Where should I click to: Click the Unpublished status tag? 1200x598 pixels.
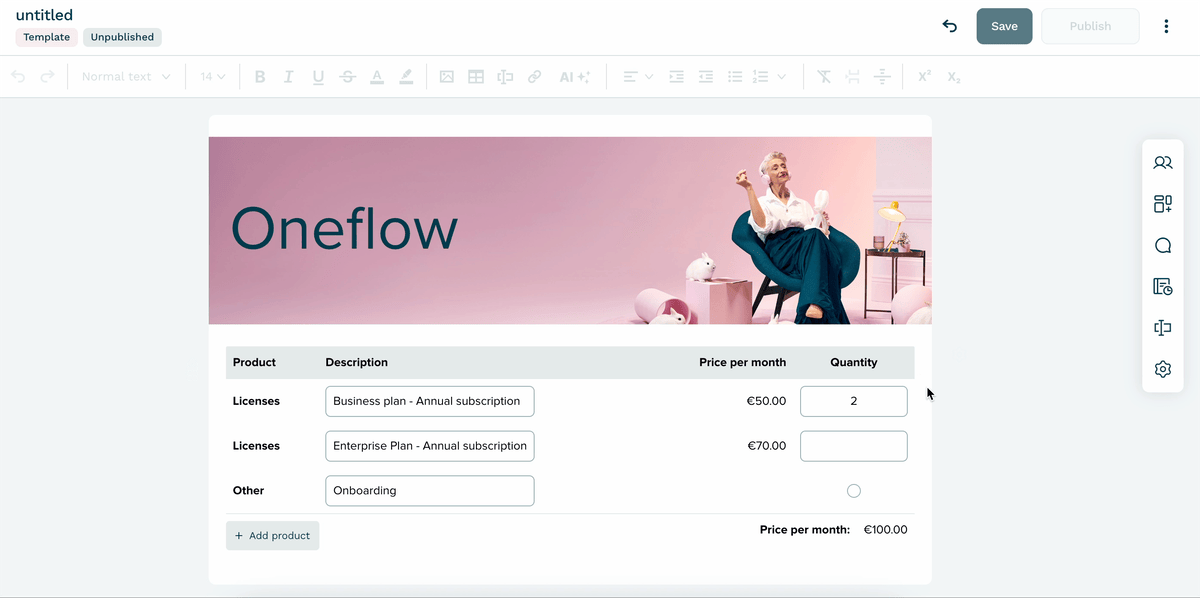coord(122,37)
